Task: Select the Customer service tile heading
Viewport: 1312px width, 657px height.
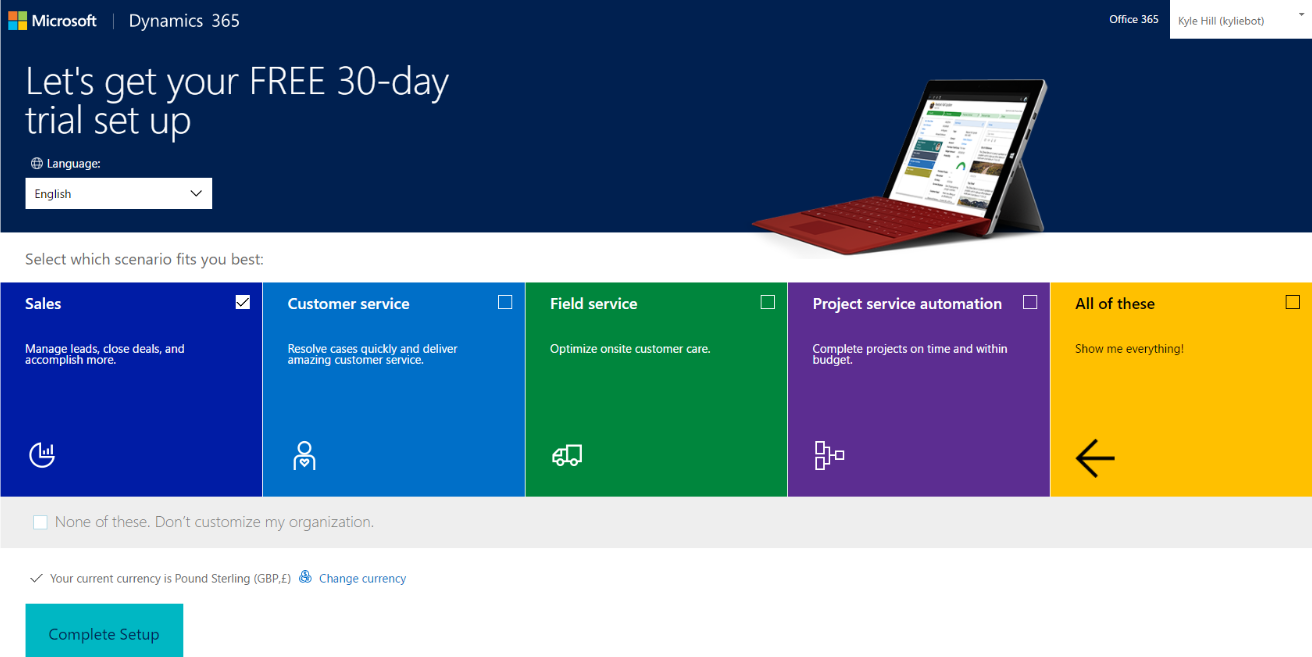Action: point(348,304)
